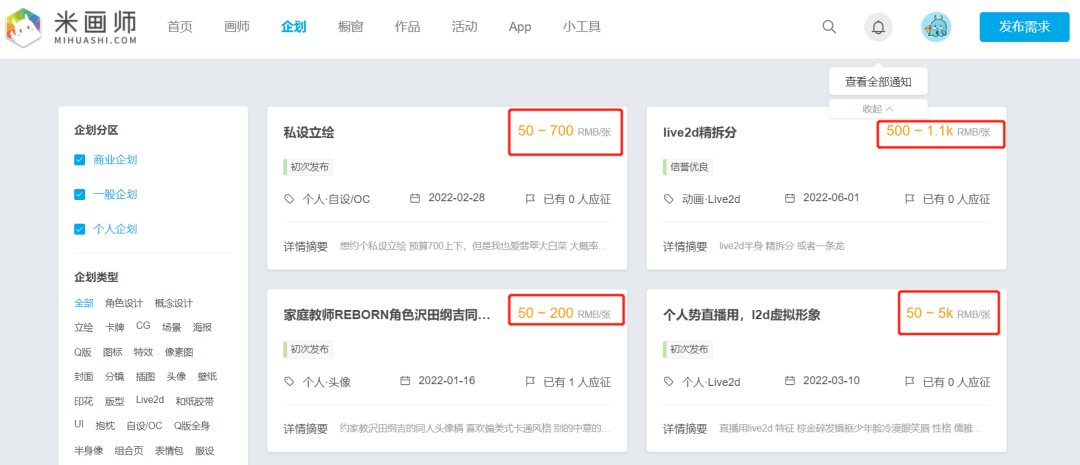Open the 小工具 menu item

pos(581,27)
